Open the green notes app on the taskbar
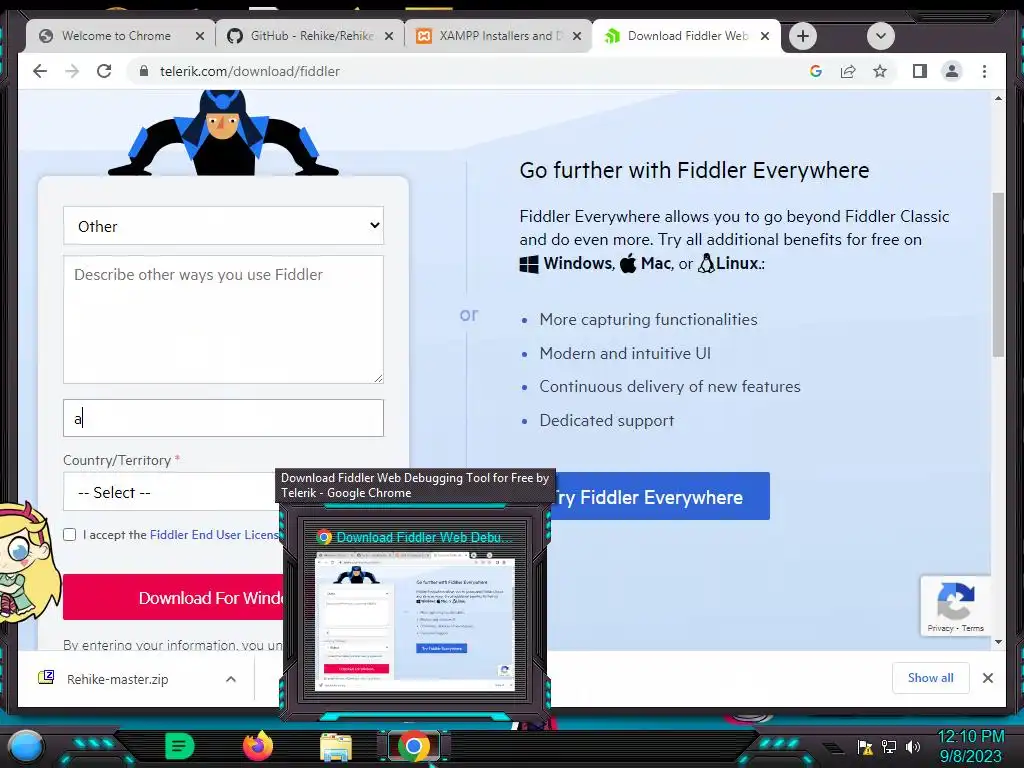The width and height of the screenshot is (1024, 768). click(179, 746)
